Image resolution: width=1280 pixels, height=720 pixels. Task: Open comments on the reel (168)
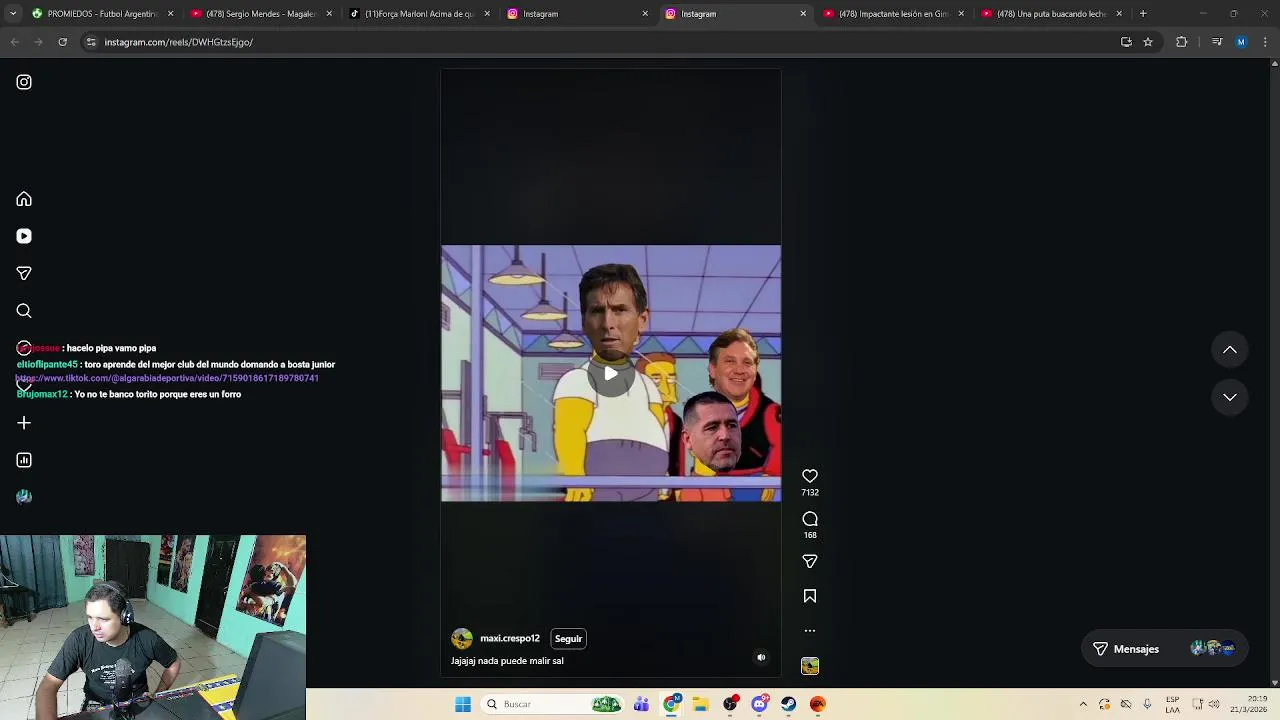pos(810,519)
